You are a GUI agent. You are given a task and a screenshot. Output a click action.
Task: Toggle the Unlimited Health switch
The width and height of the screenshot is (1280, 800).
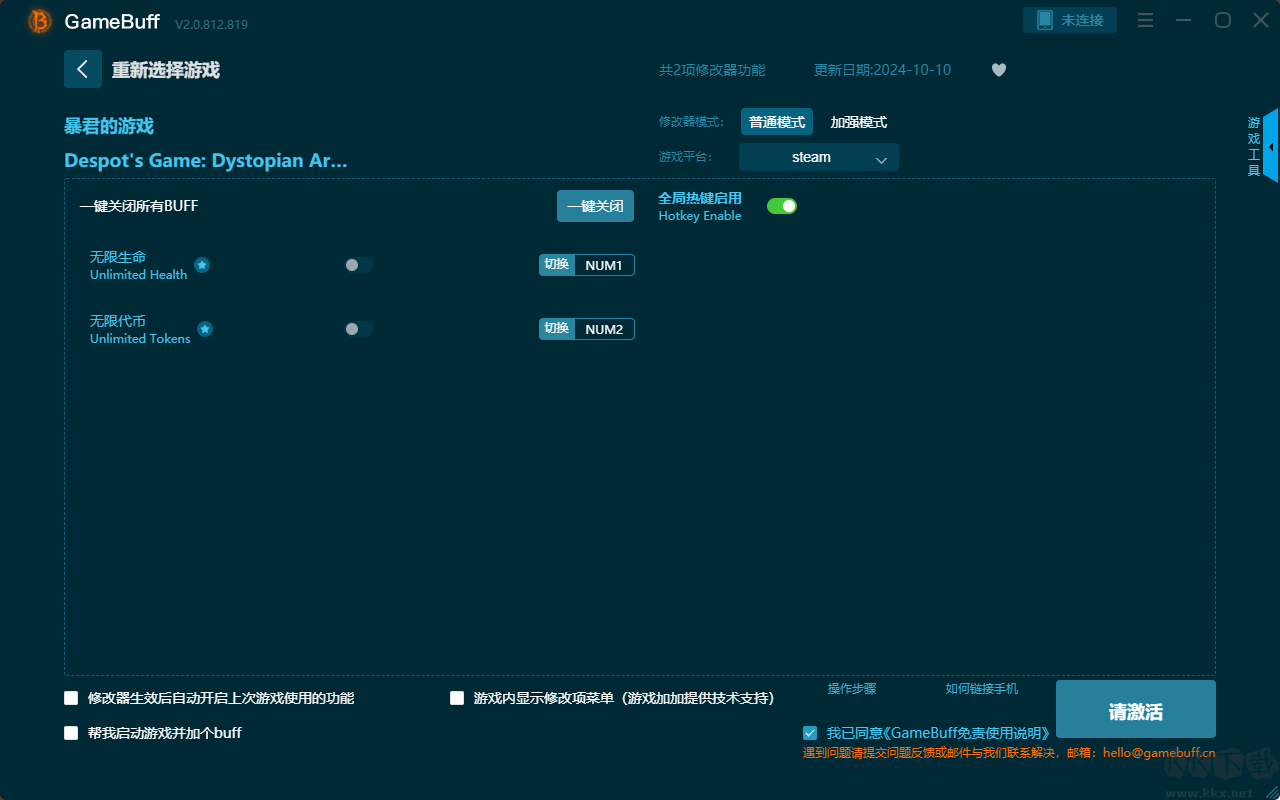click(x=359, y=265)
